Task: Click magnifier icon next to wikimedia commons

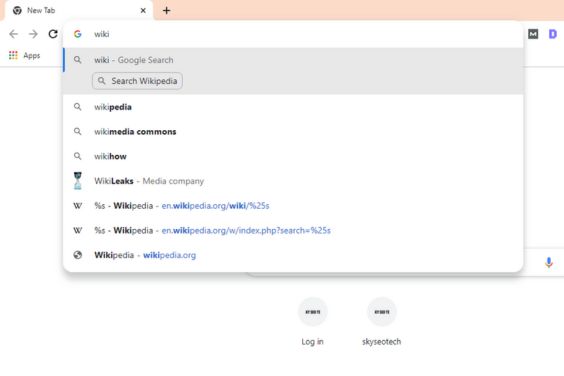Action: tap(77, 132)
